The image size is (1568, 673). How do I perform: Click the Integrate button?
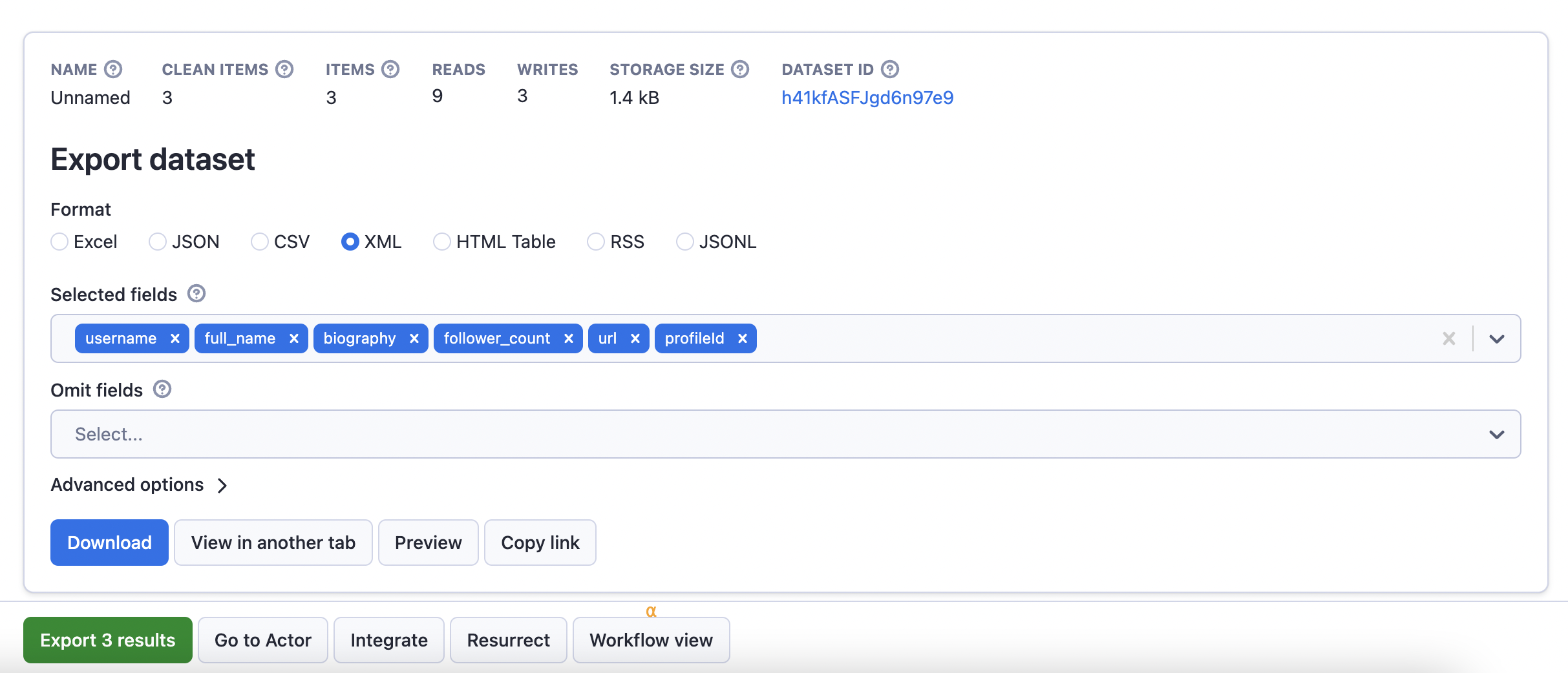(x=388, y=640)
